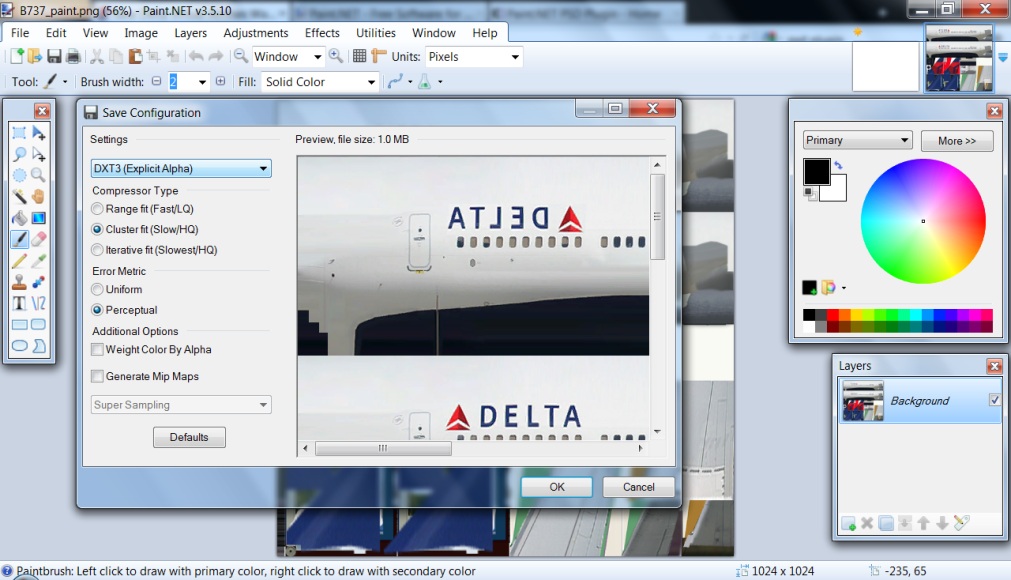Screen dimensions: 1011x580
Task: Click the Save toolbar icon
Action: pos(54,56)
